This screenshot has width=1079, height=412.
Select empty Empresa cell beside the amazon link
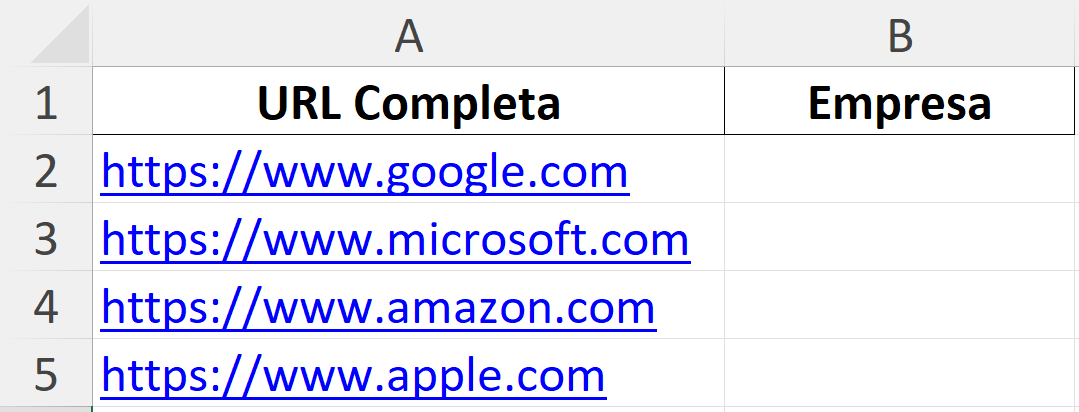click(900, 306)
